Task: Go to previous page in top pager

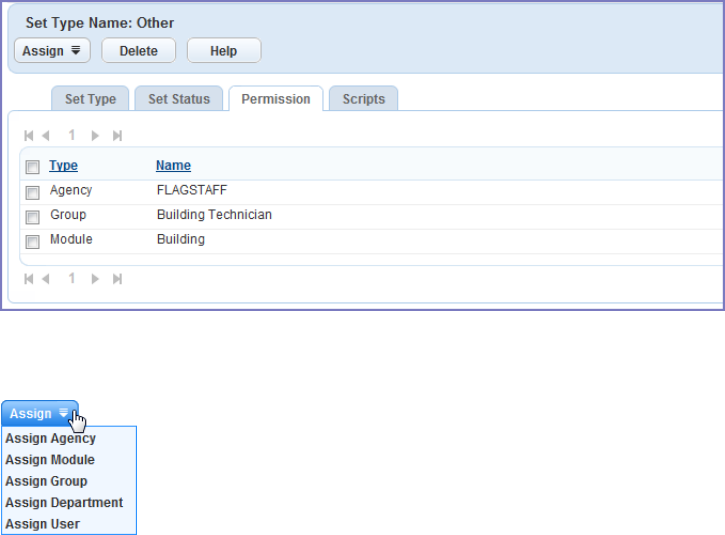Action: pyautogui.click(x=45, y=135)
